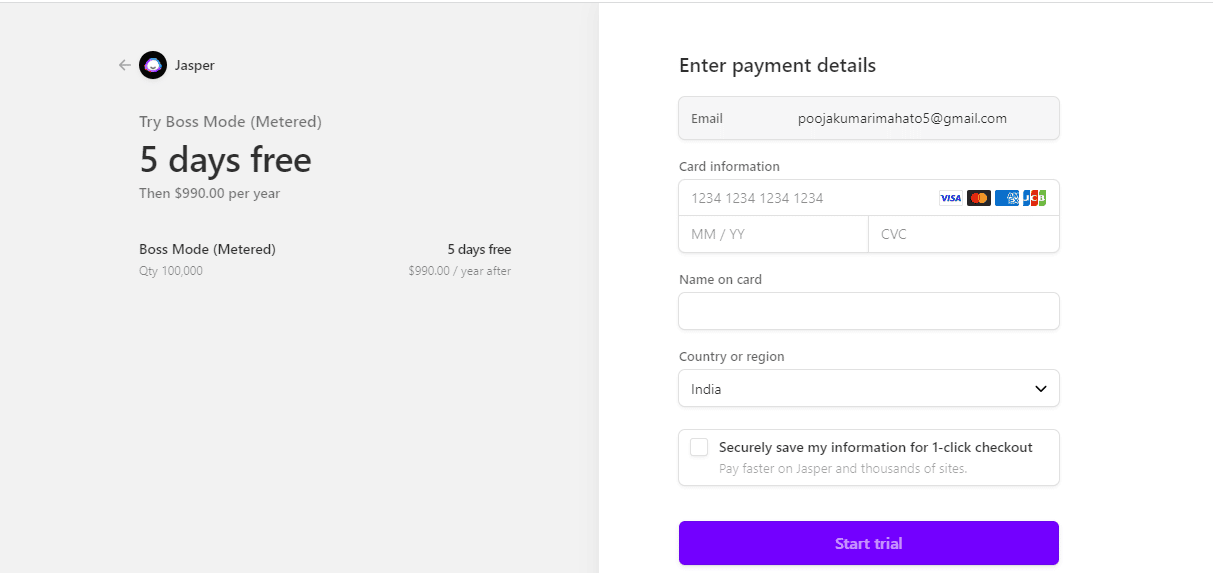The image size is (1213, 573).
Task: Click the back arrow next to Jasper
Action: 124,65
